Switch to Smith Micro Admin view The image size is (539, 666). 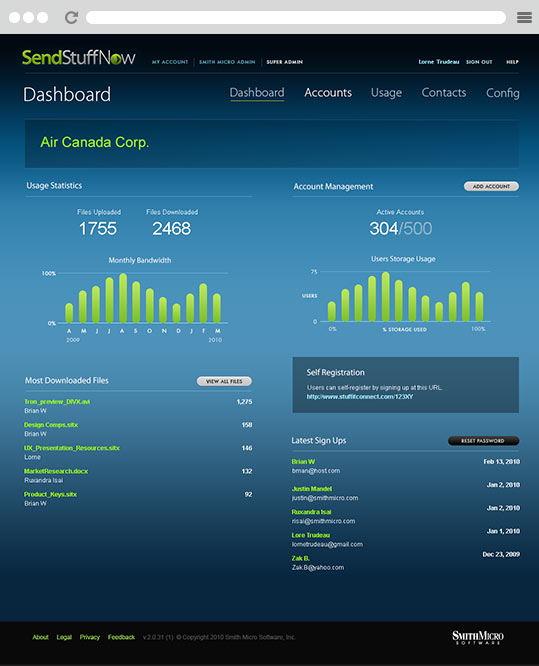point(227,62)
